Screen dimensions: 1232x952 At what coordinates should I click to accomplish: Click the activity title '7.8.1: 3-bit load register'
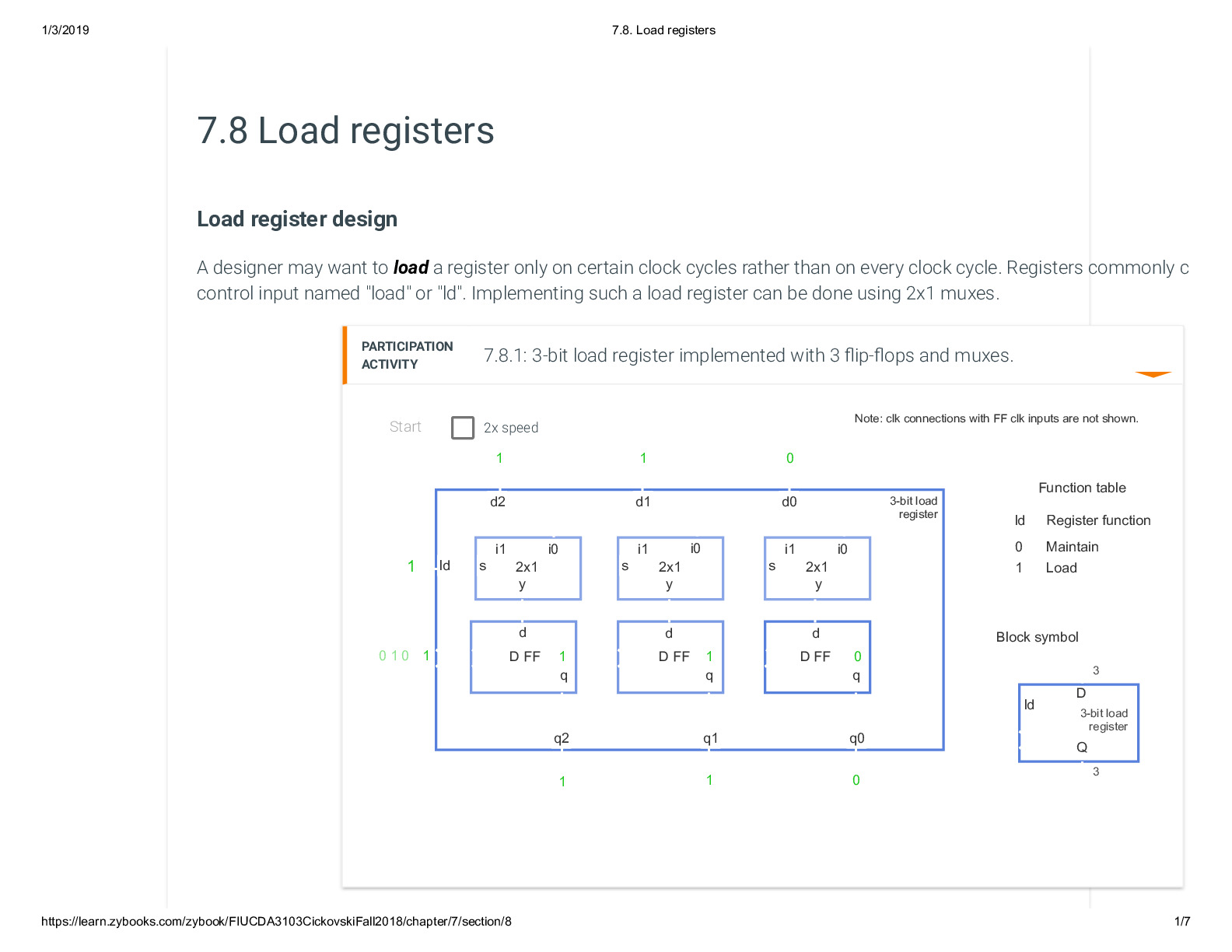[x=748, y=355]
